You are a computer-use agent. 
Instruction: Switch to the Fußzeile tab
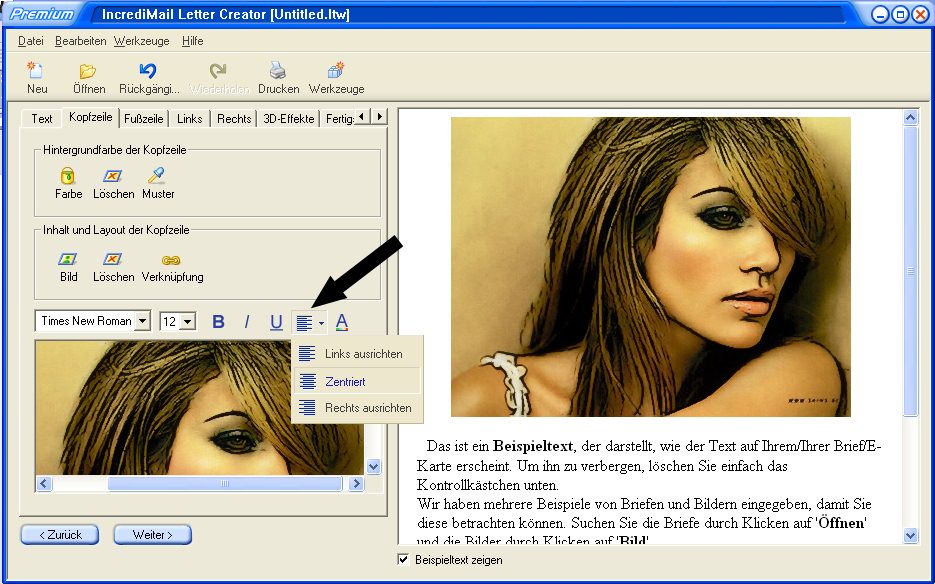click(x=144, y=119)
